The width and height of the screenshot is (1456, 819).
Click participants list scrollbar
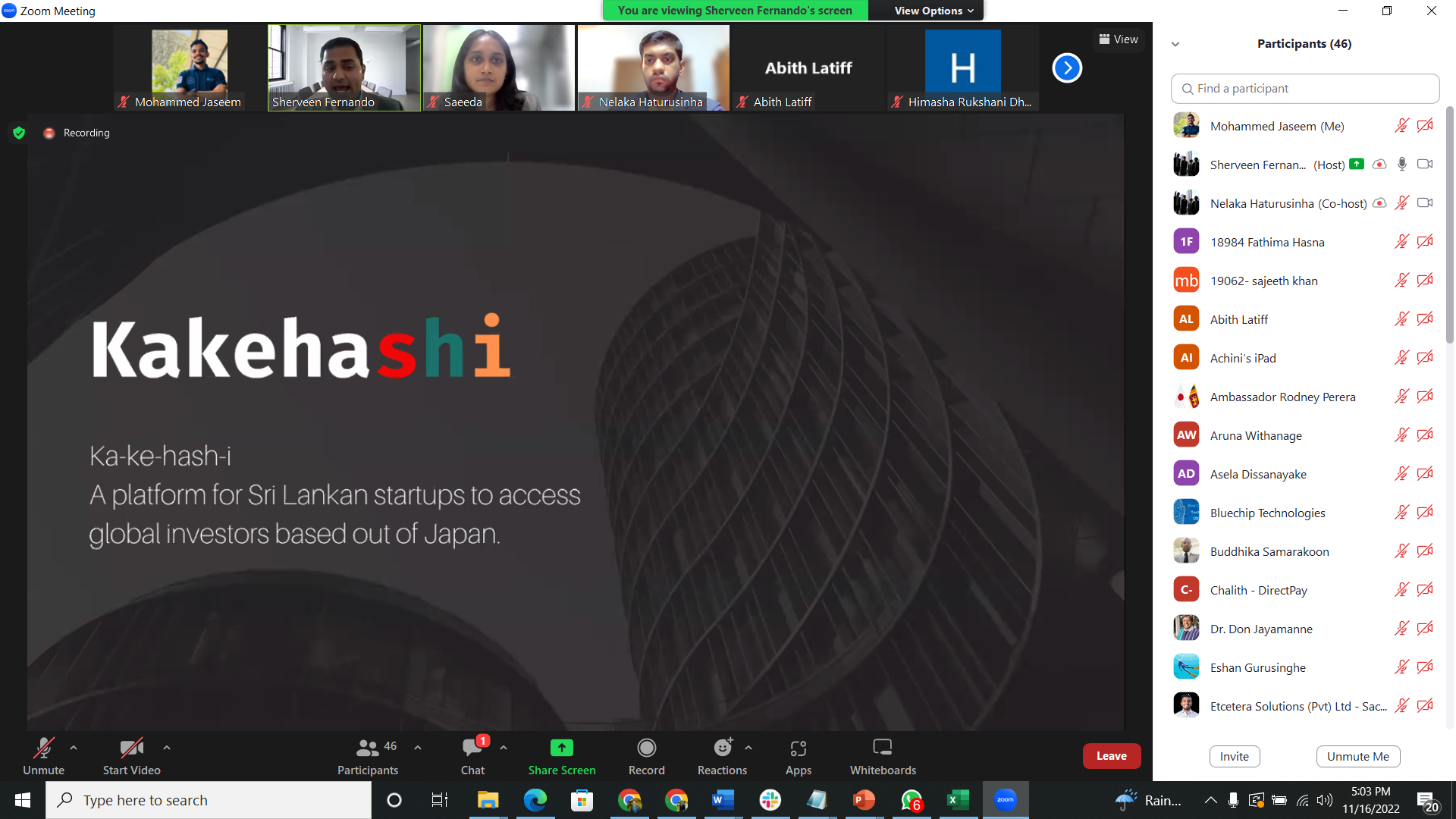pyautogui.click(x=1450, y=224)
